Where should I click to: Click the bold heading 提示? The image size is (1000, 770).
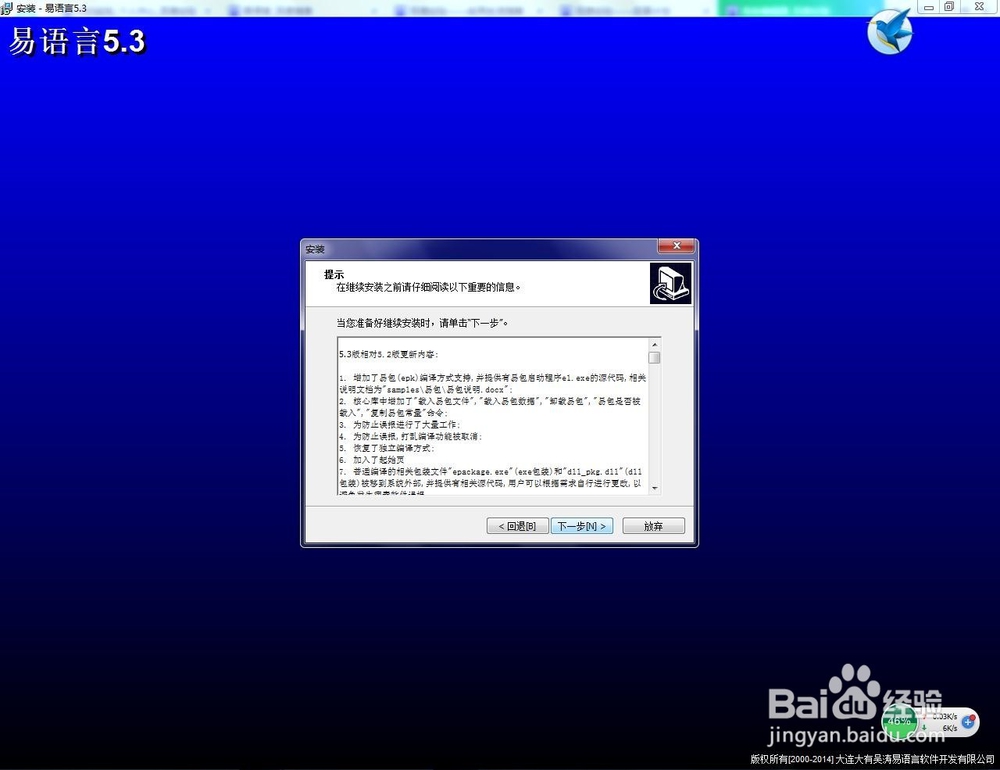(334, 274)
